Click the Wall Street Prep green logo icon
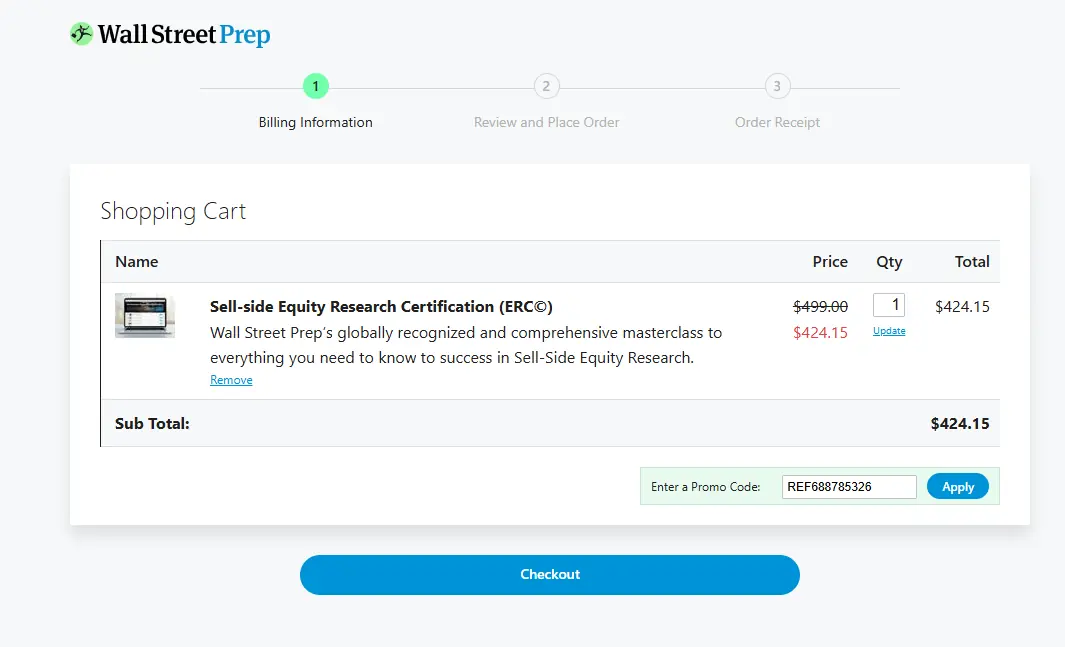The image size is (1065, 647). [x=81, y=34]
